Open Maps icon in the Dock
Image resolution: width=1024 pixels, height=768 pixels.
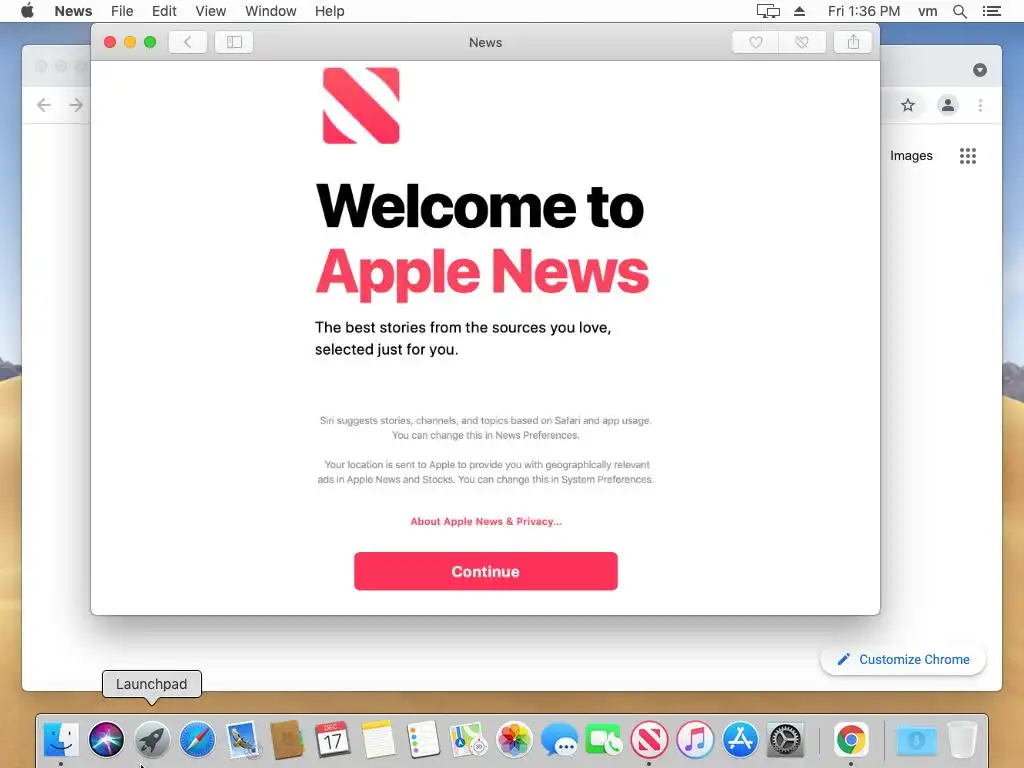click(468, 740)
